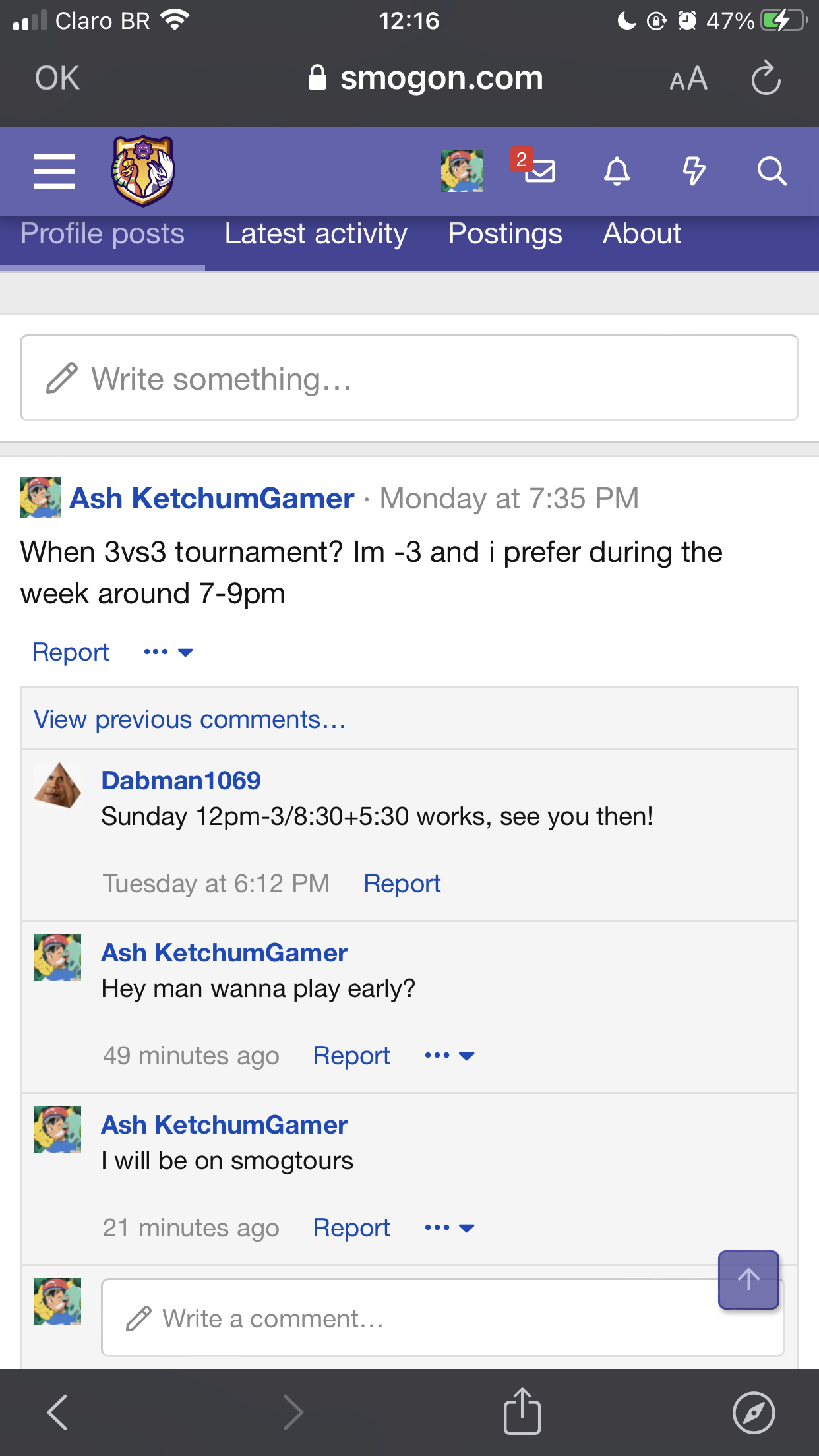Switch to the Postings tab
The height and width of the screenshot is (1456, 819).
point(505,234)
